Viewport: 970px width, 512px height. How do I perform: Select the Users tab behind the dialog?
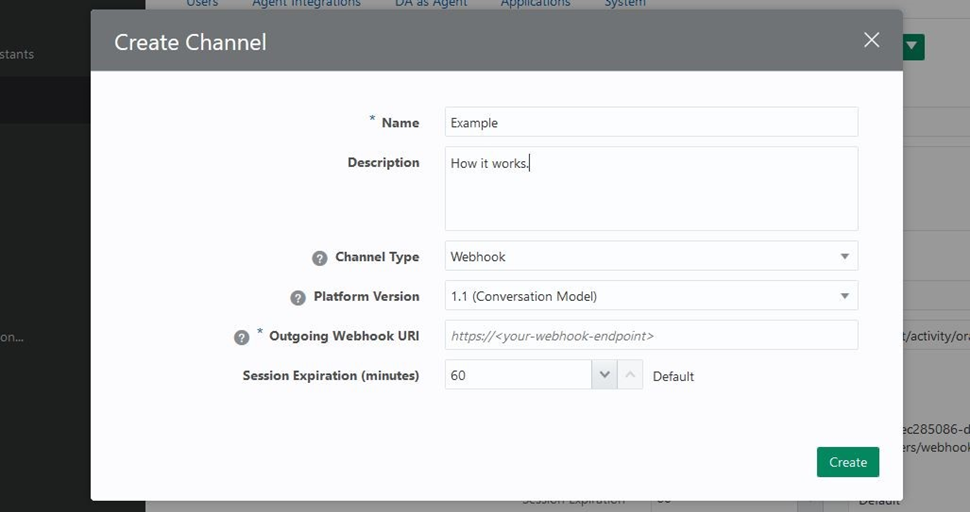[x=202, y=4]
